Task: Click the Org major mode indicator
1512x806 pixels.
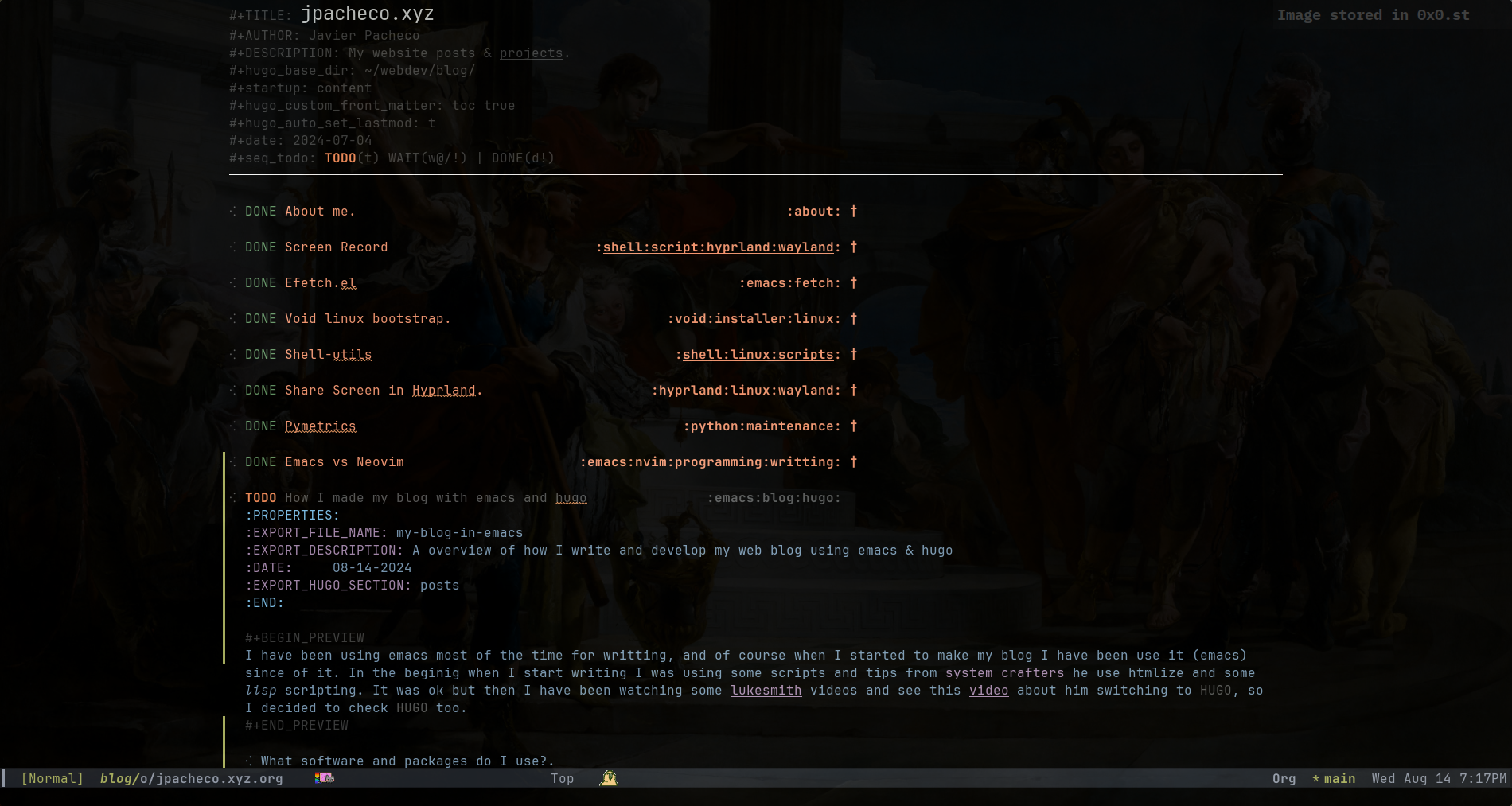Action: (x=1284, y=778)
